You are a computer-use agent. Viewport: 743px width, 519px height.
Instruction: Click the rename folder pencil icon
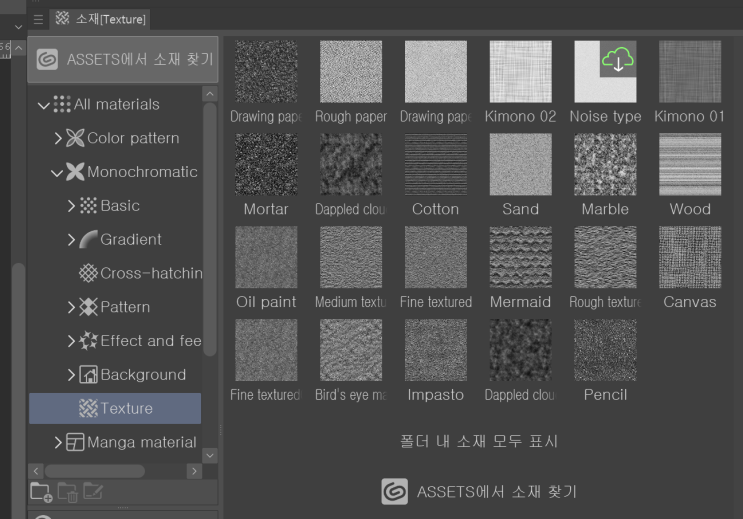pyautogui.click(x=93, y=491)
